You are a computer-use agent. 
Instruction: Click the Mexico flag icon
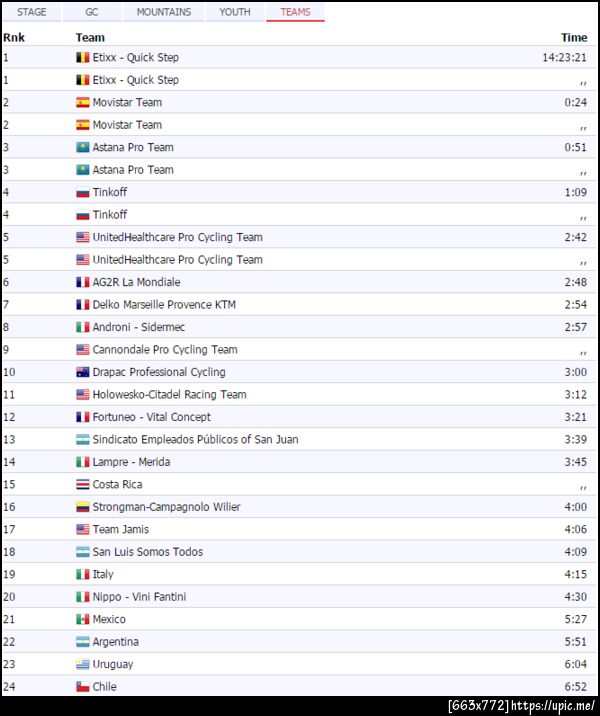83,619
